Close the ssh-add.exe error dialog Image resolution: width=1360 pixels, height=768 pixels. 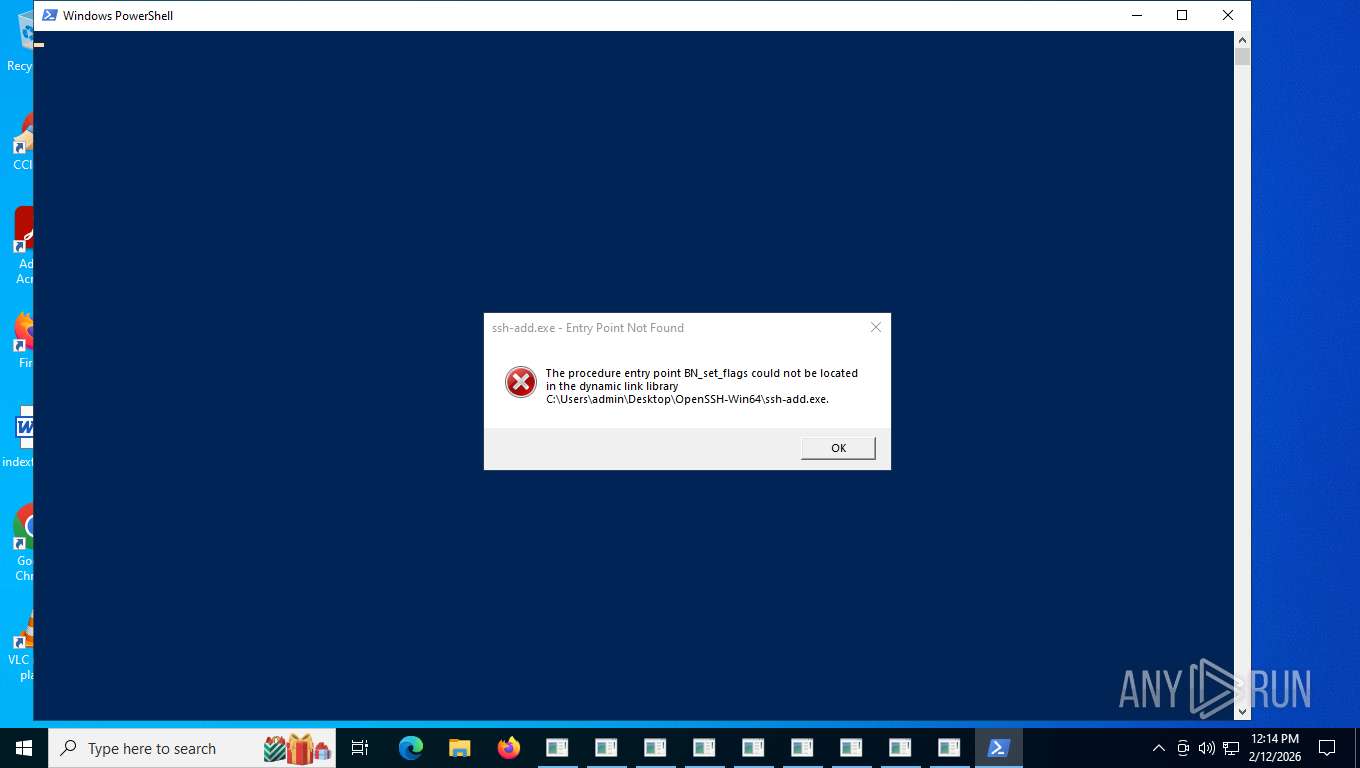(x=876, y=327)
